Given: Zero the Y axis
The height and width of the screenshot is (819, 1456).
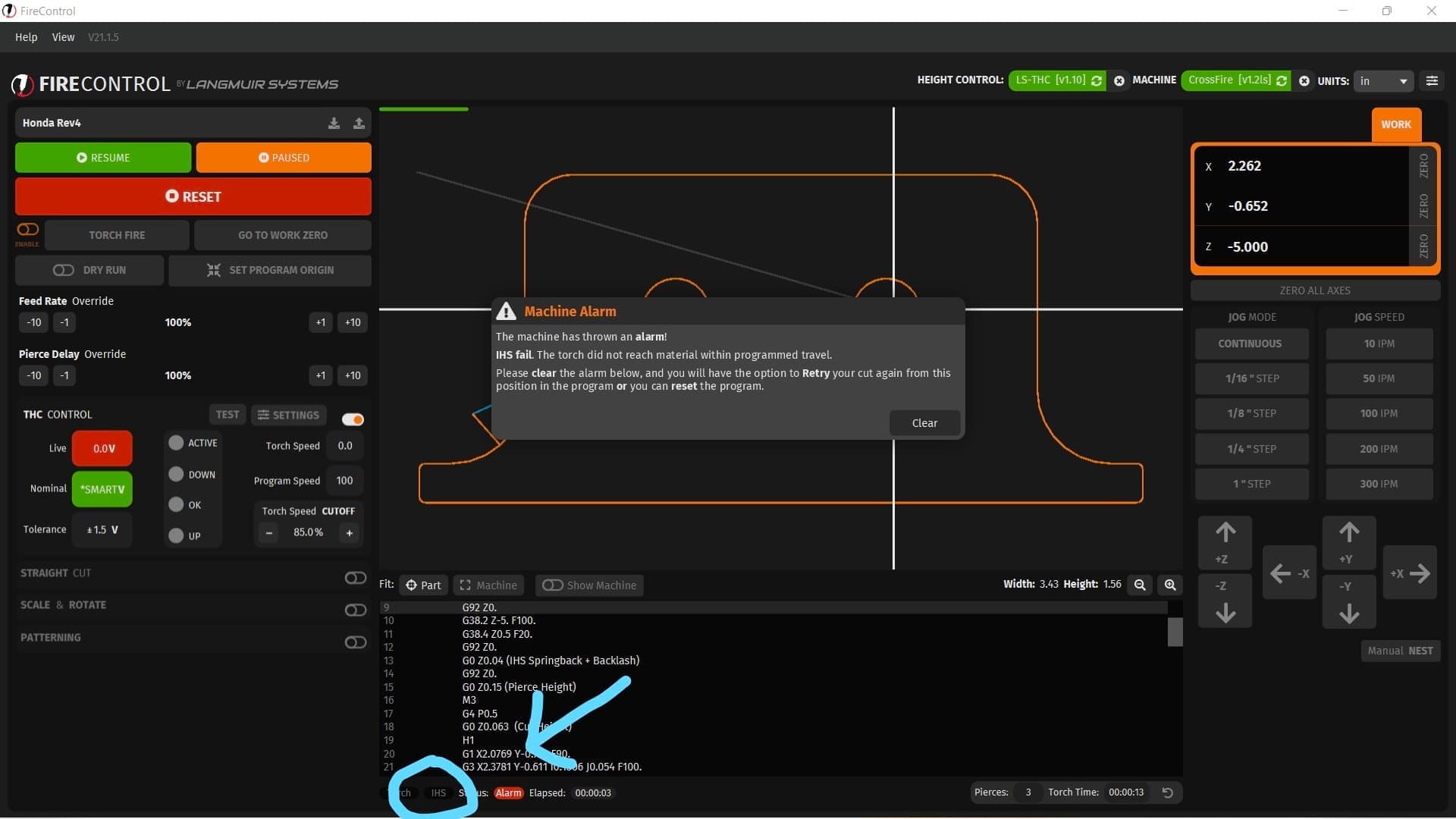Looking at the screenshot, I should 1423,206.
